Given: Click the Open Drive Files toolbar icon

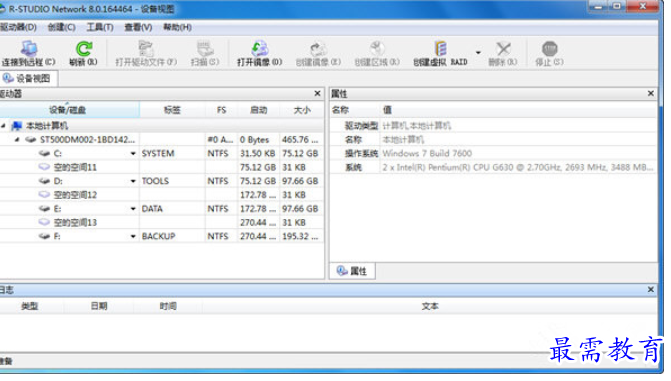Looking at the screenshot, I should (146, 49).
